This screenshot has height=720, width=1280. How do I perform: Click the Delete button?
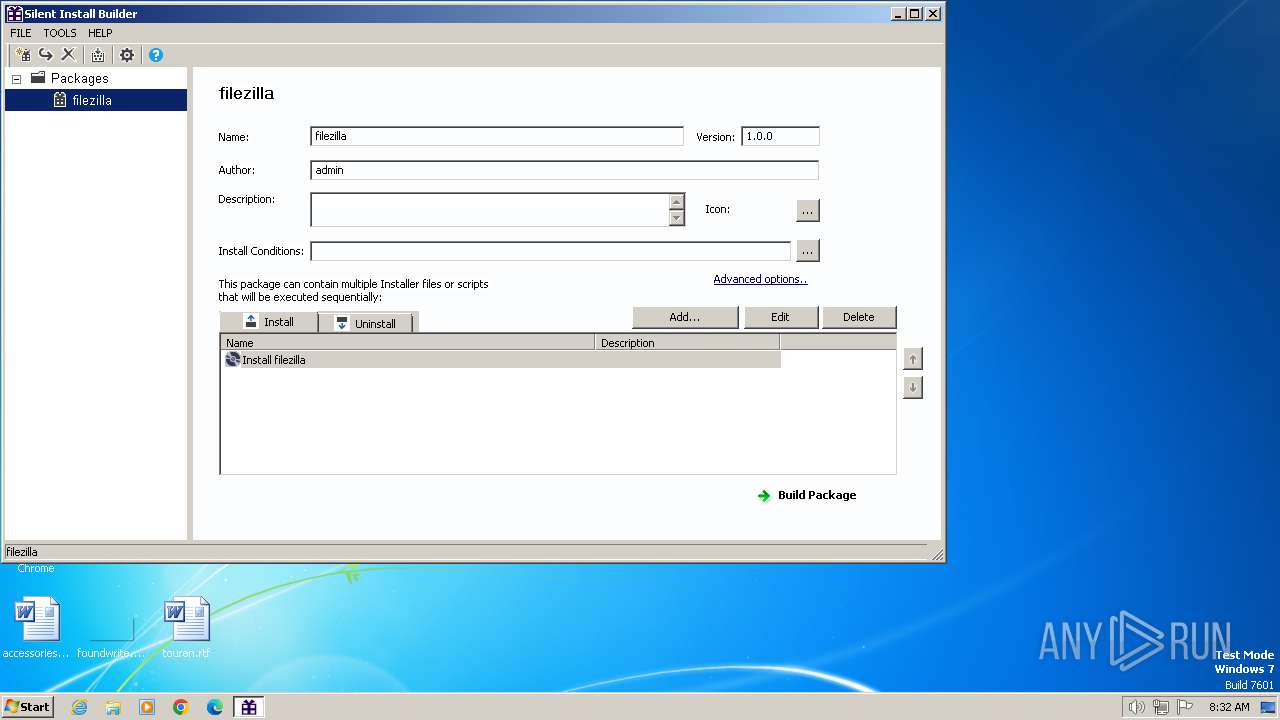(858, 317)
